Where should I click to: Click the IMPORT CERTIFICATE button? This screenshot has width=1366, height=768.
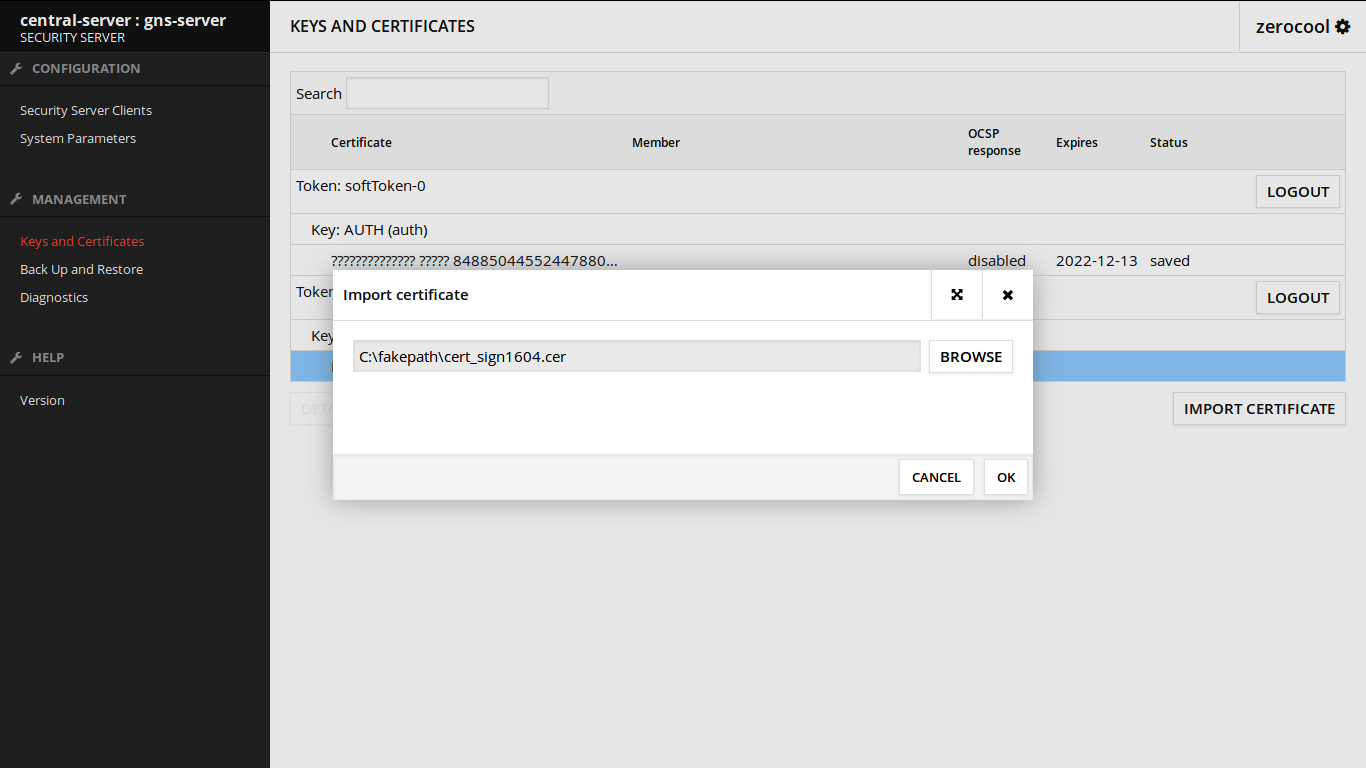1258,409
